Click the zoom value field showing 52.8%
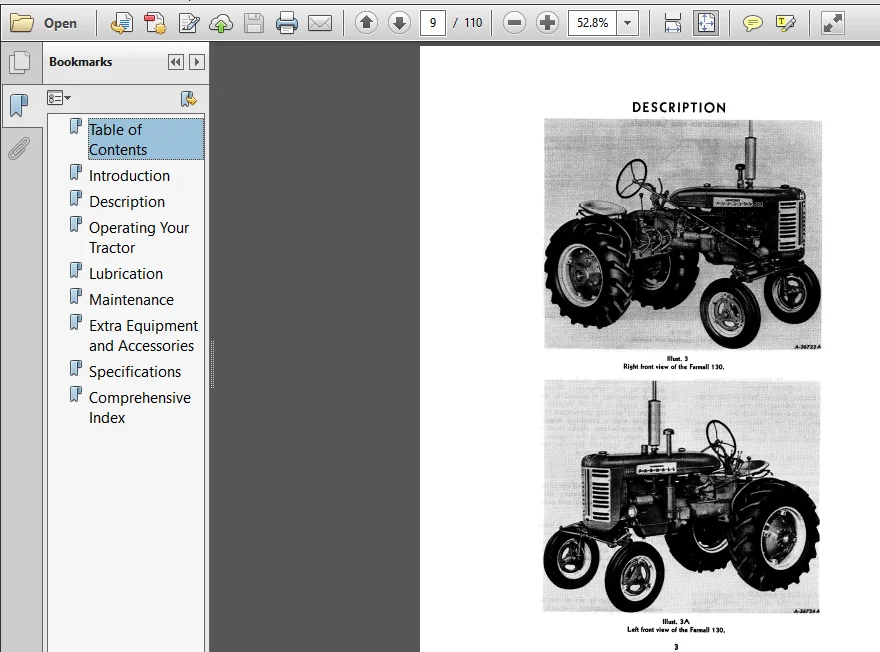Image resolution: width=880 pixels, height=652 pixels. tap(592, 23)
